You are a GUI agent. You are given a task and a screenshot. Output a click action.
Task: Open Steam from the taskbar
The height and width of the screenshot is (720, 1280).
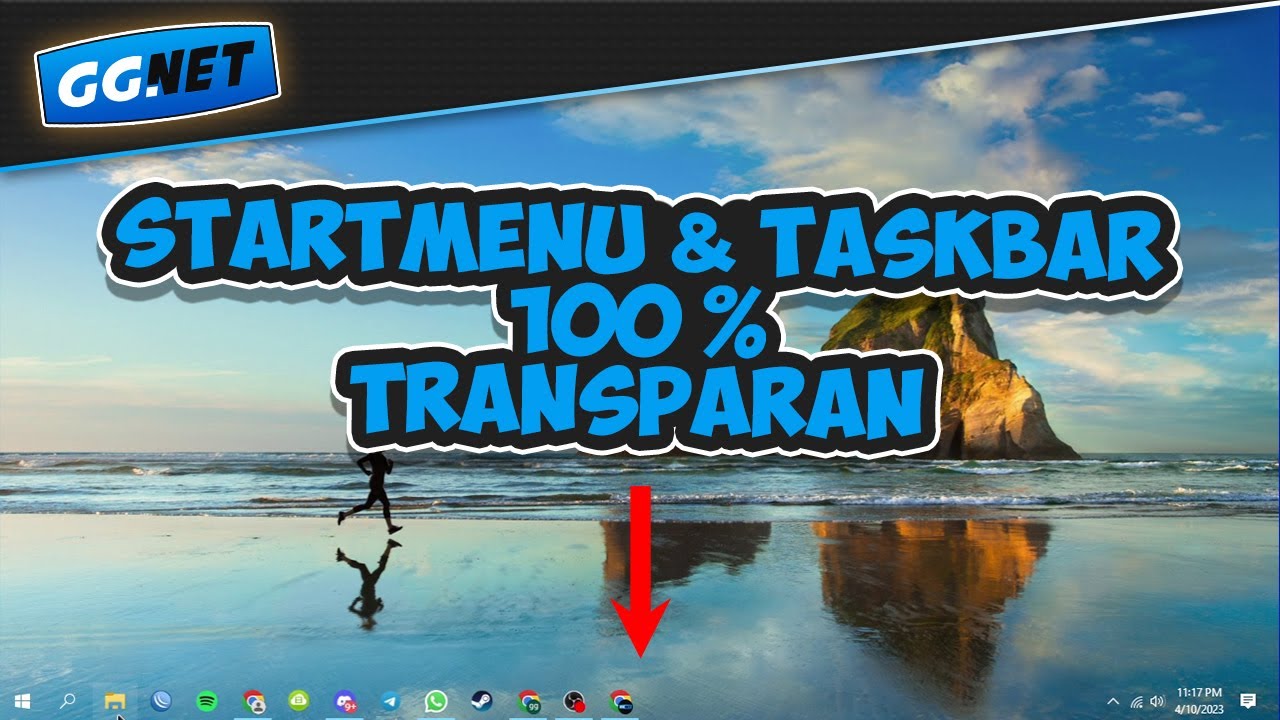[482, 701]
